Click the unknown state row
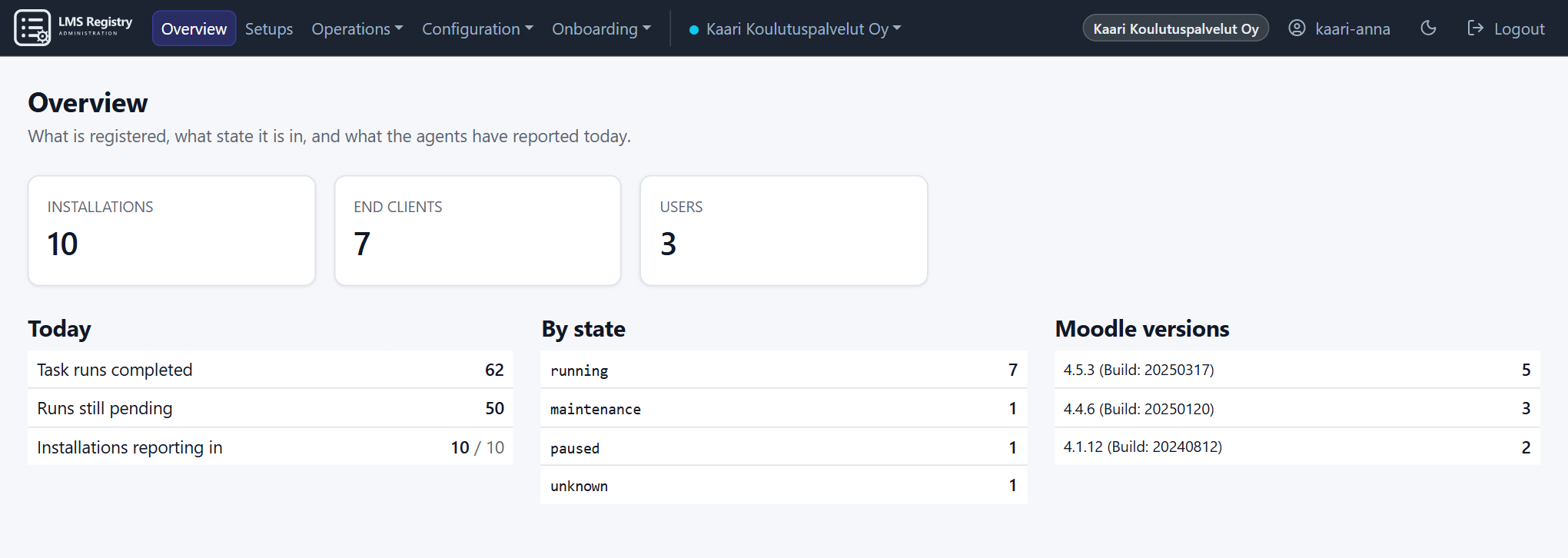Image resolution: width=1568 pixels, height=558 pixels. point(784,485)
